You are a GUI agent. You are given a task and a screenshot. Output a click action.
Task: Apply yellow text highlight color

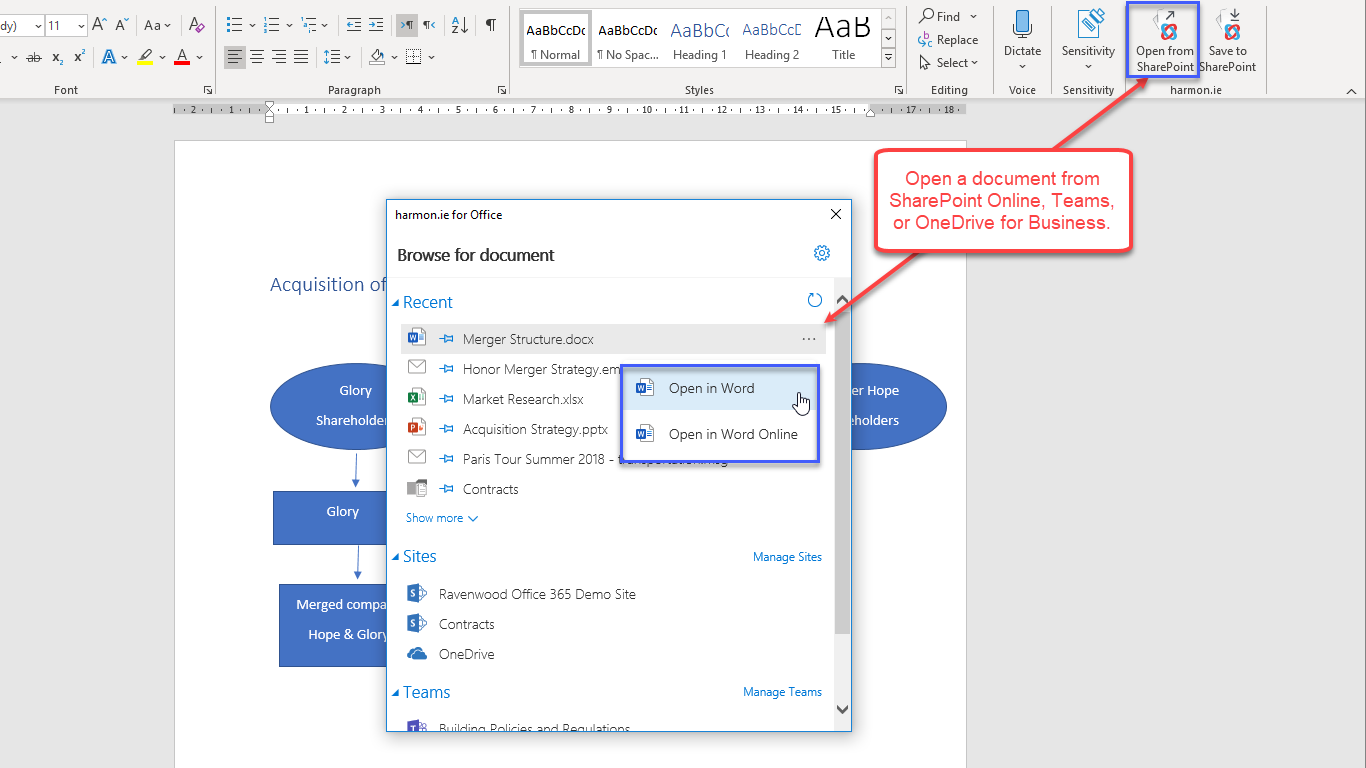[x=145, y=58]
